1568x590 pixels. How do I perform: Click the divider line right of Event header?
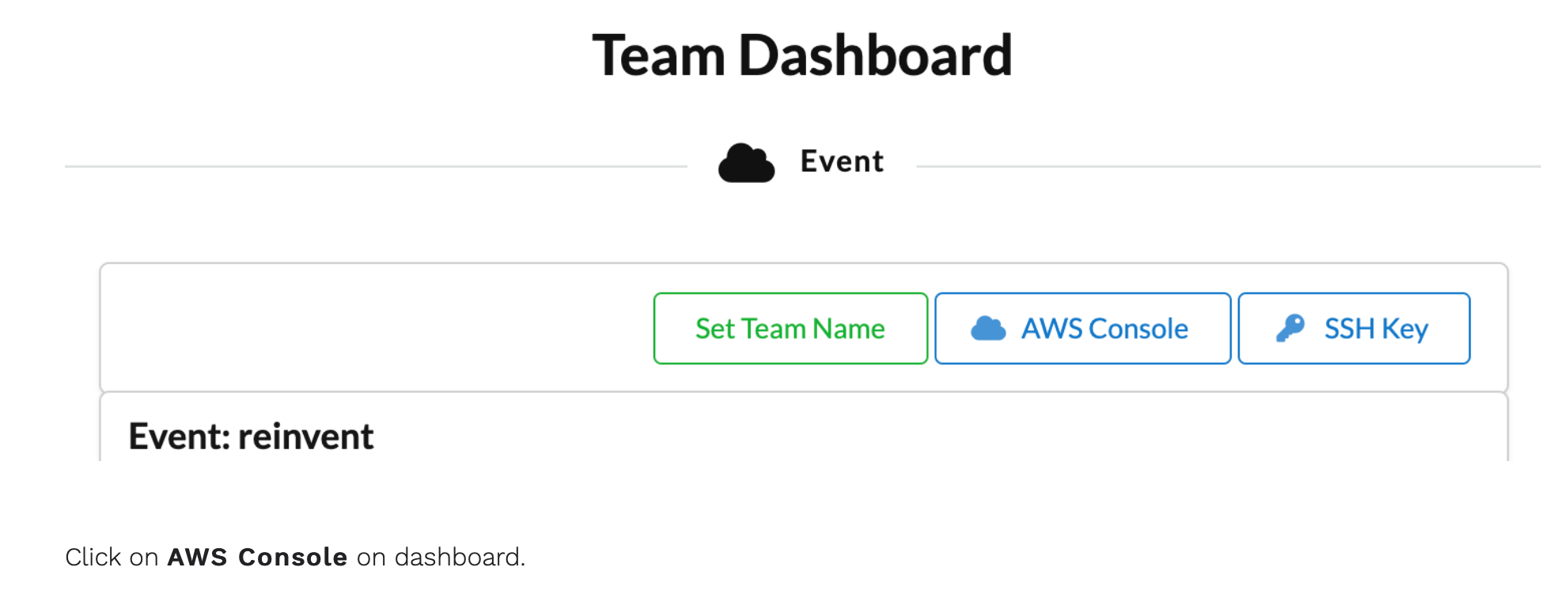tap(1228, 166)
